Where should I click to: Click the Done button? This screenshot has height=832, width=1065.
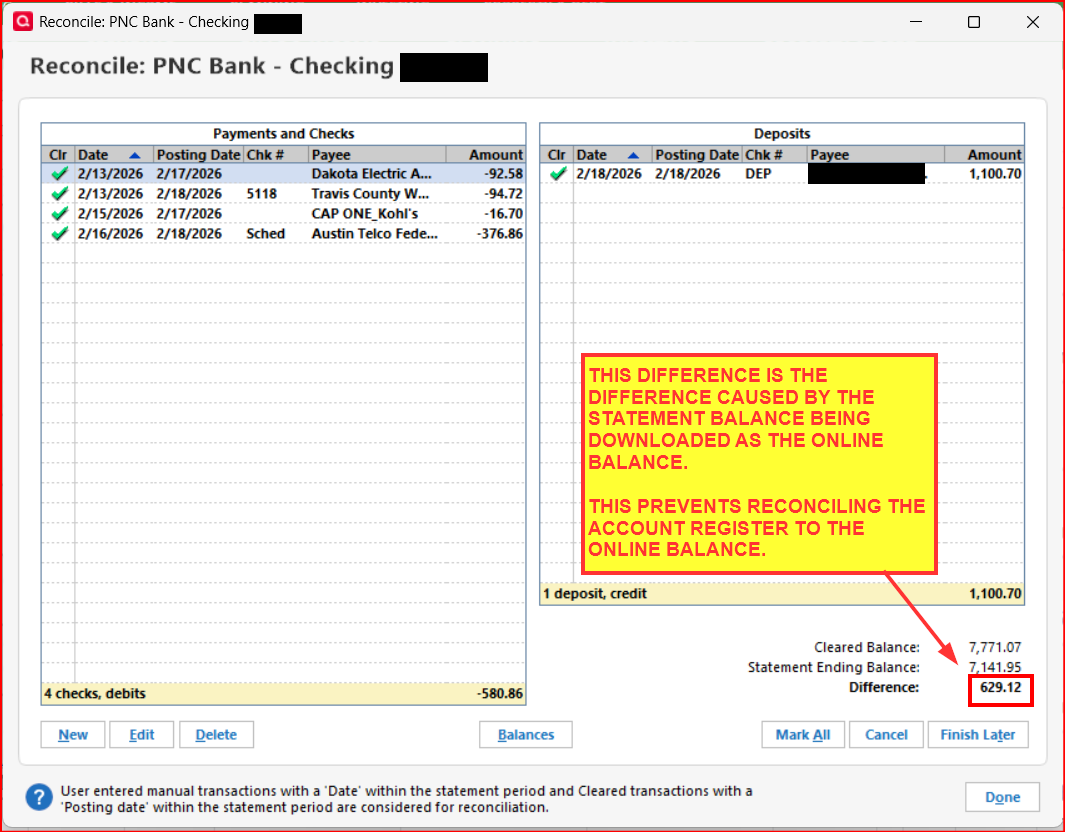tap(1003, 797)
